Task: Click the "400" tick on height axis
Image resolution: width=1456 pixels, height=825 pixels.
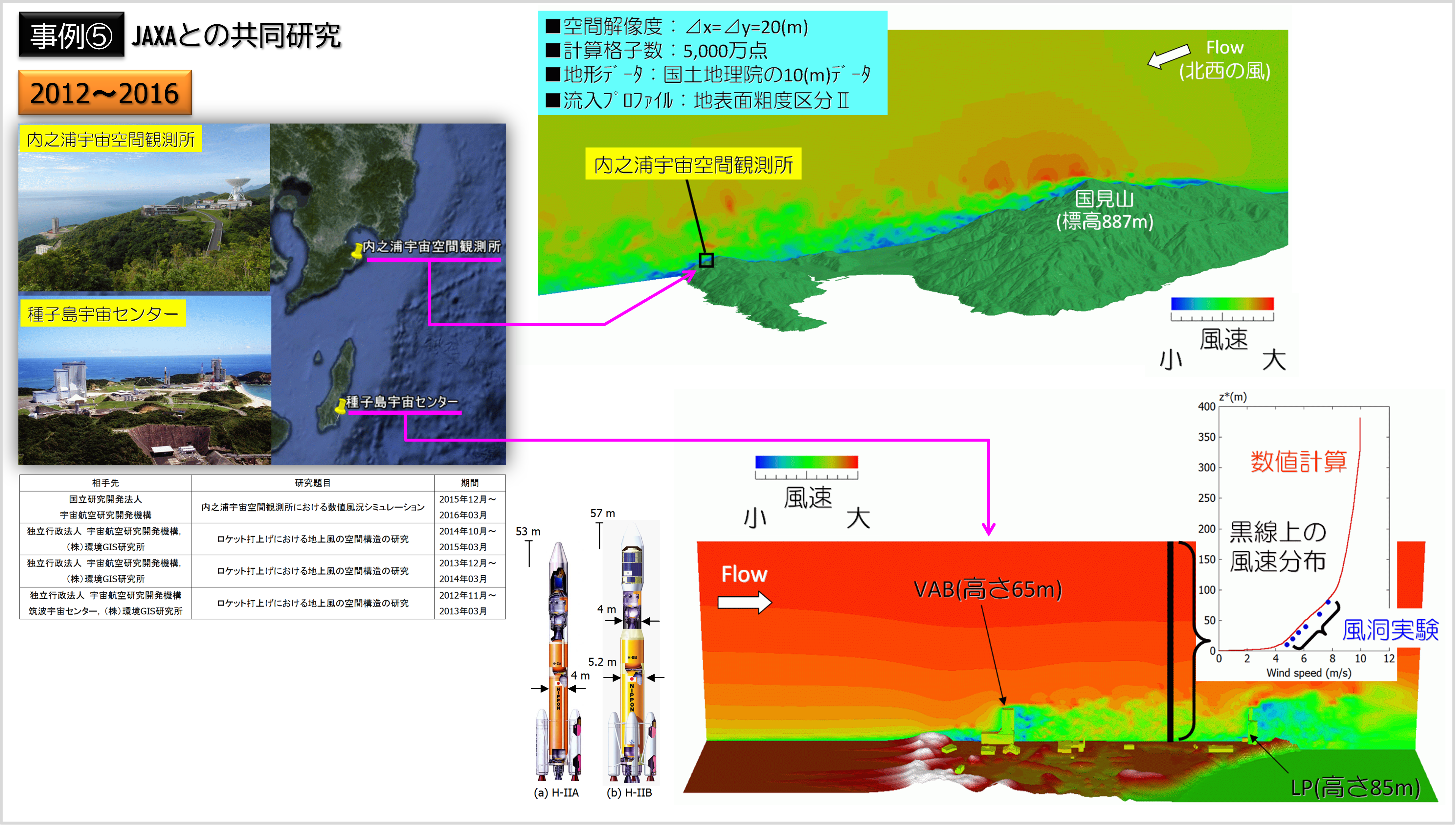Action: click(1207, 406)
